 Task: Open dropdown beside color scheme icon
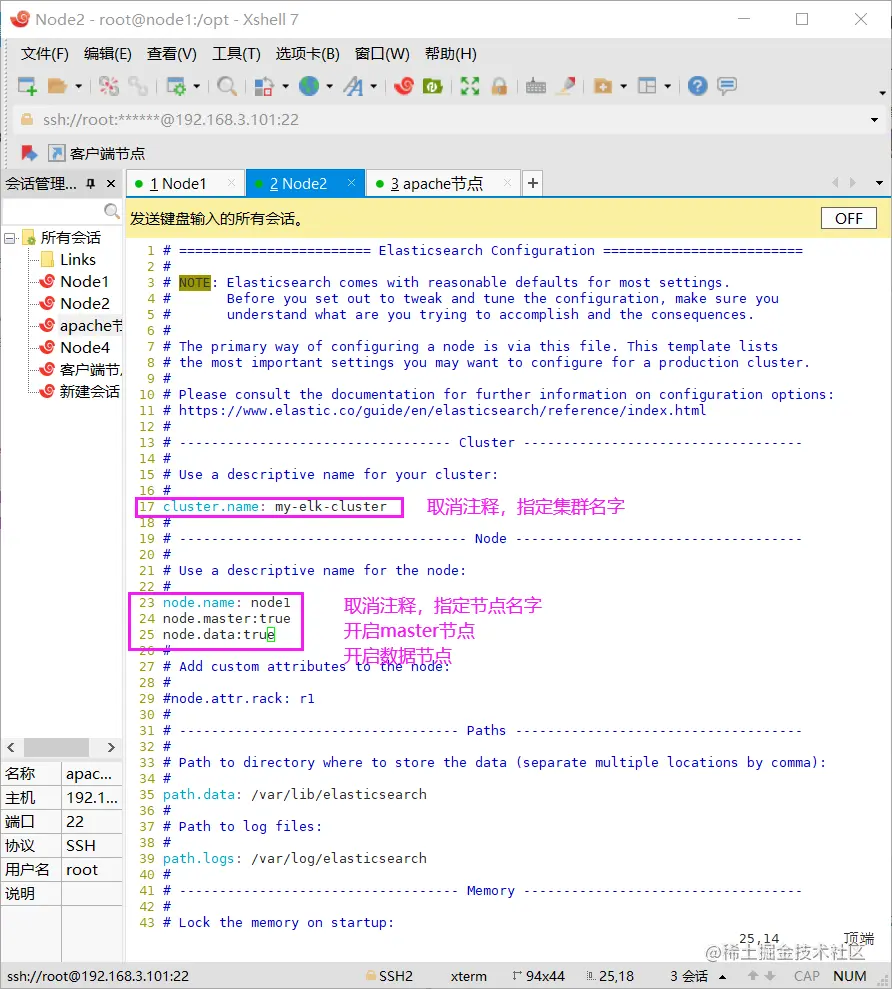tap(285, 86)
